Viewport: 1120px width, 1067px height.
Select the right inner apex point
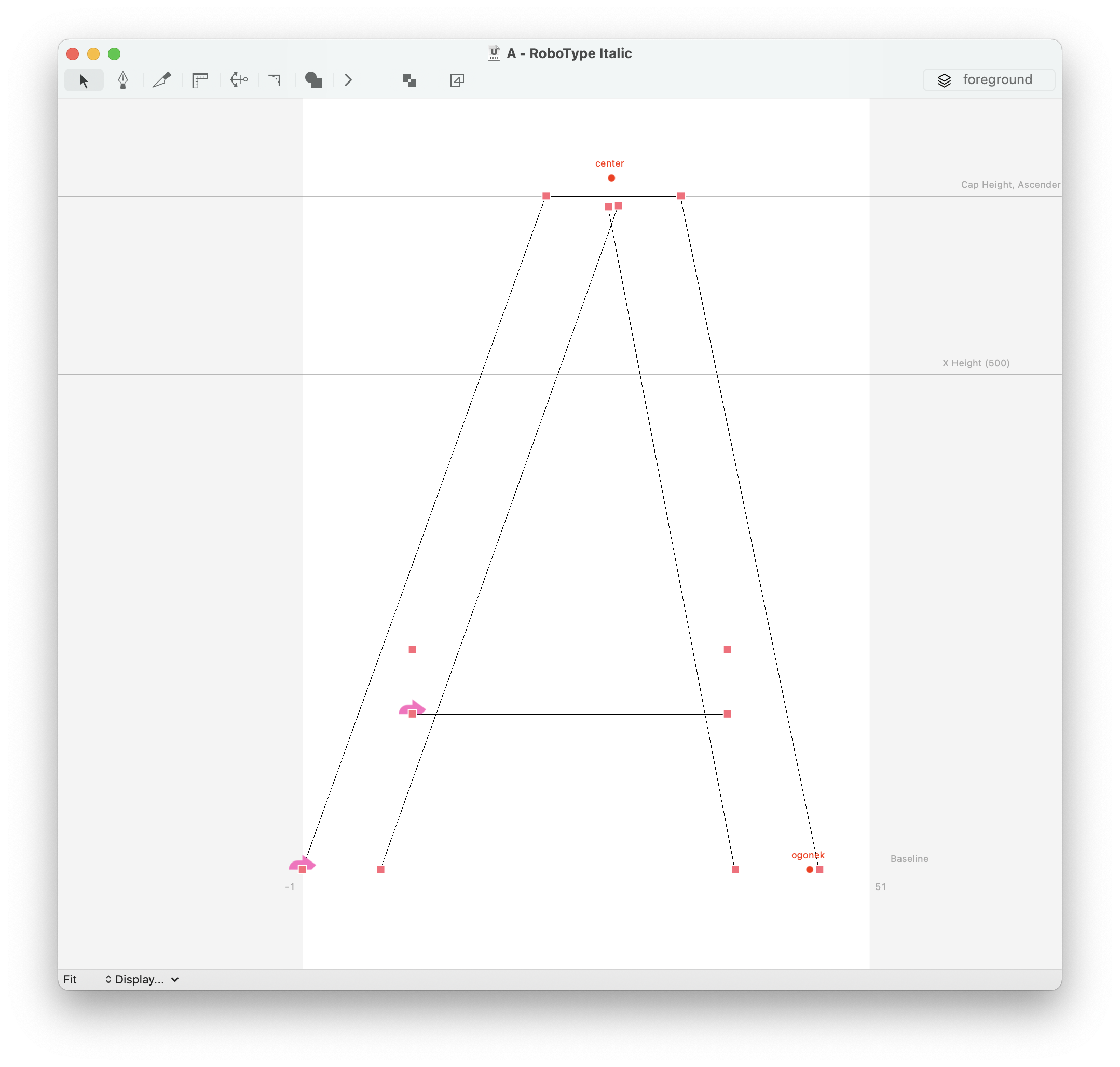point(619,206)
